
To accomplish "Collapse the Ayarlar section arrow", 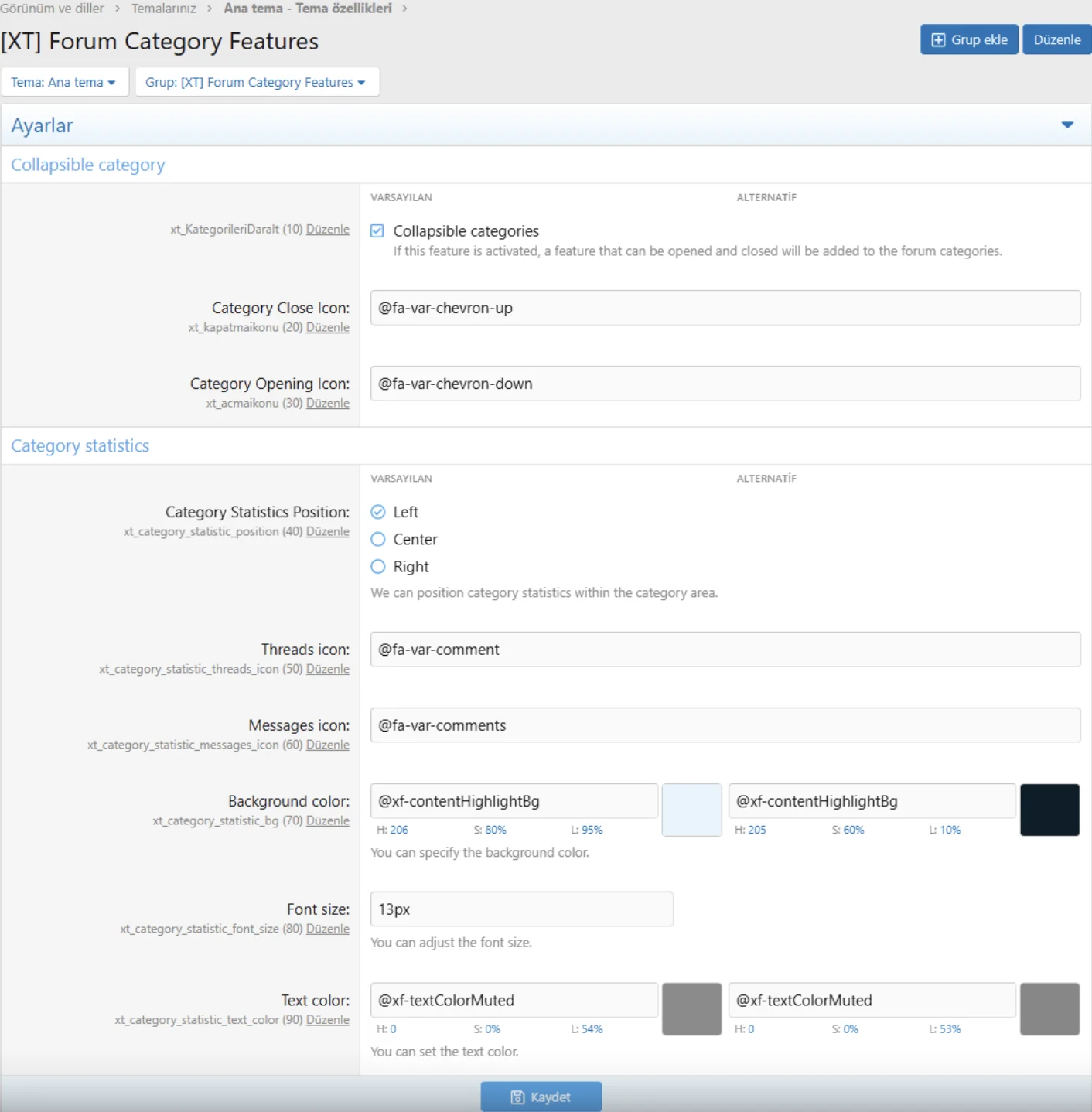I will coord(1067,125).
